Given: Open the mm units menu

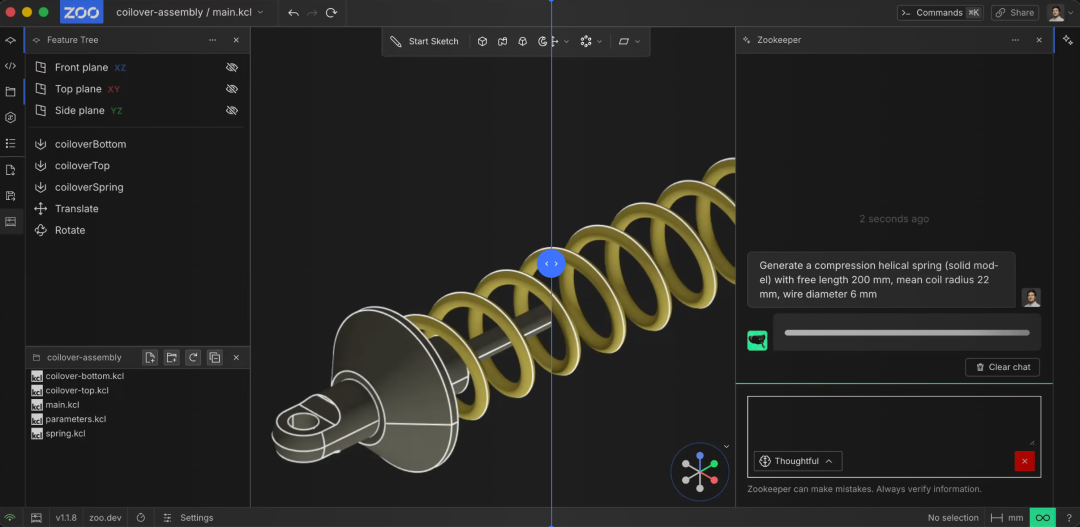Looking at the screenshot, I should coord(1007,517).
